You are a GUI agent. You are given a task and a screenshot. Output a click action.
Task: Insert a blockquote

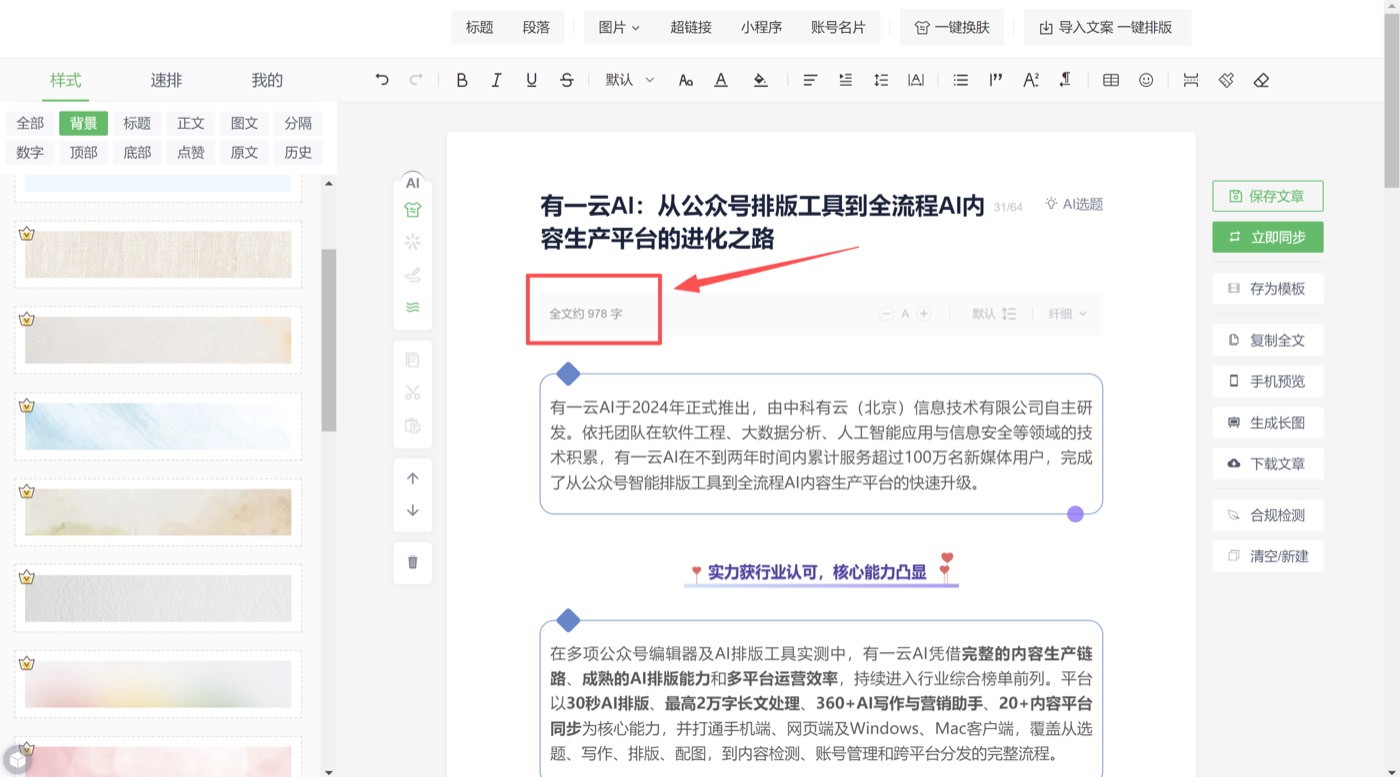pyautogui.click(x=996, y=80)
